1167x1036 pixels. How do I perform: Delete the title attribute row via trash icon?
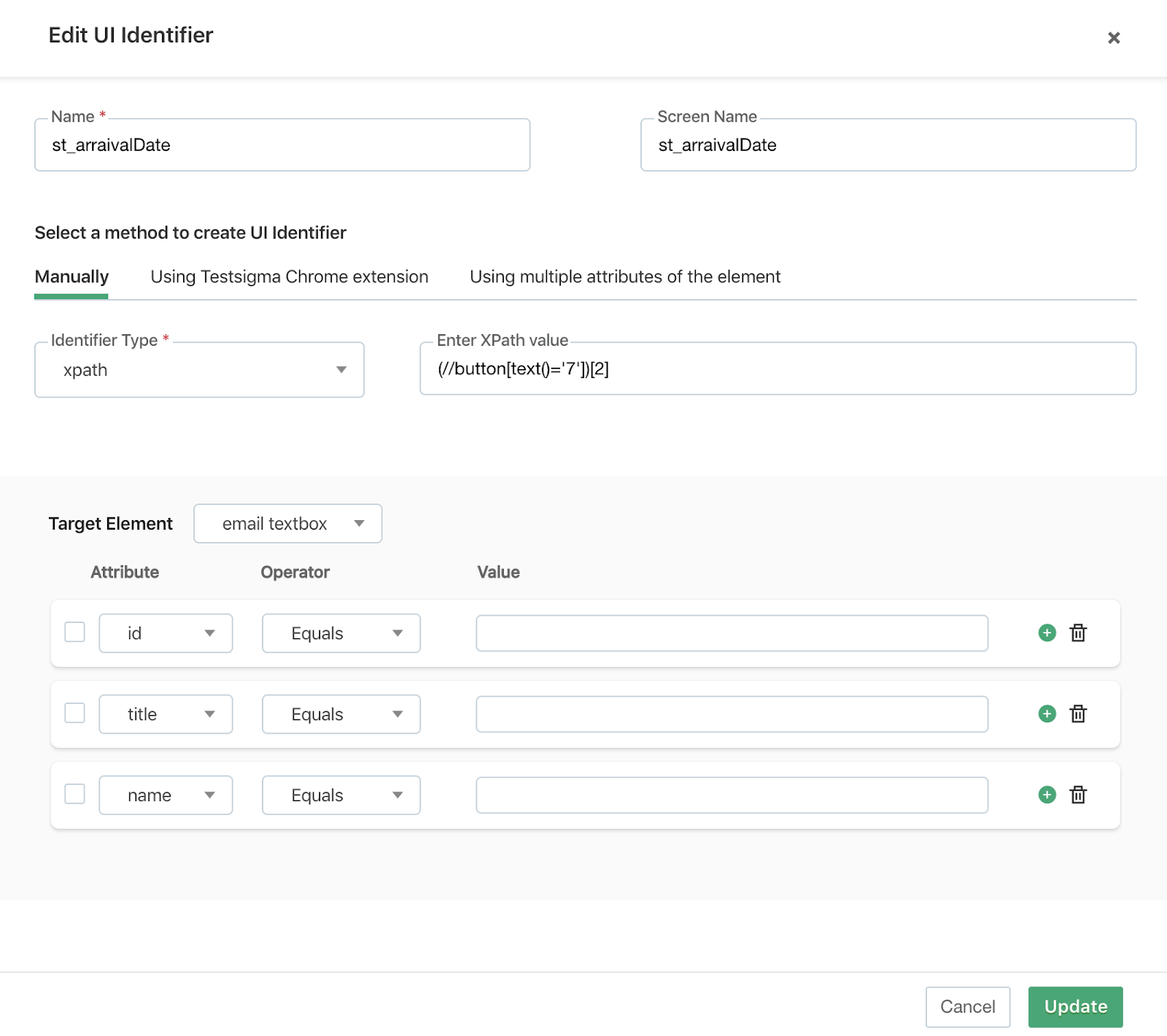1078,714
